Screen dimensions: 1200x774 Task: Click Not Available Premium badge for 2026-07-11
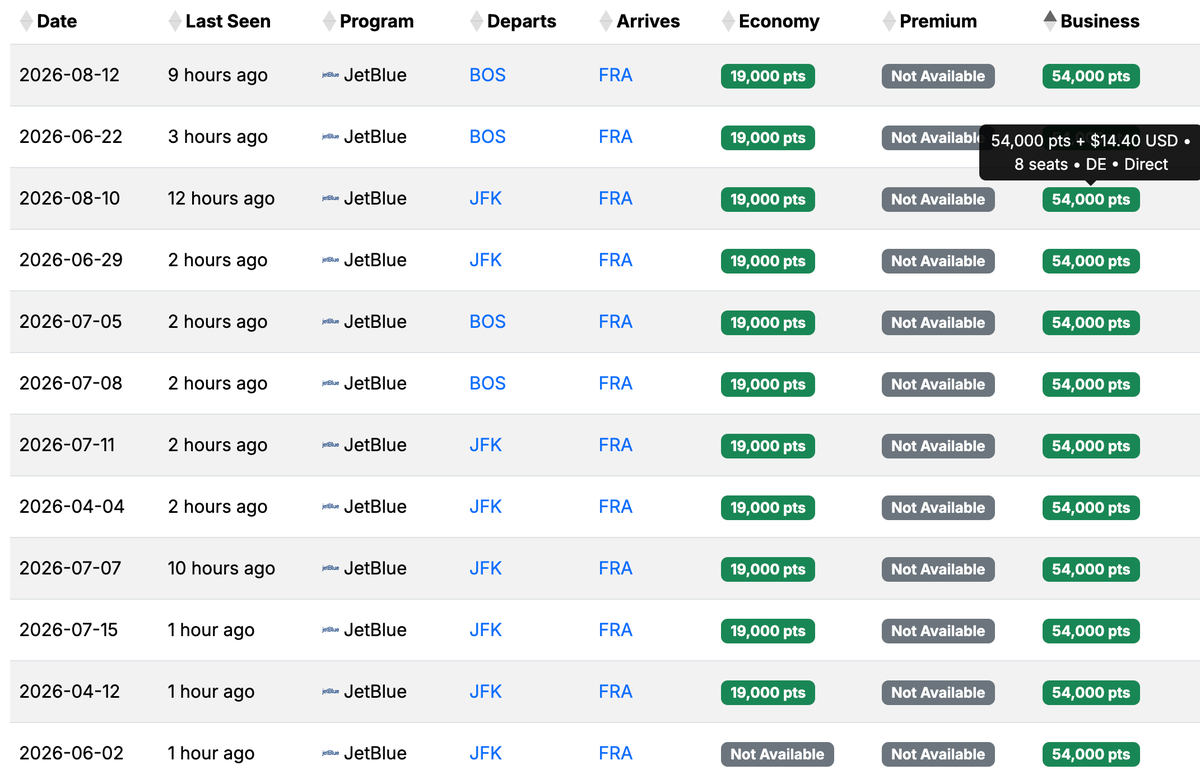(937, 446)
